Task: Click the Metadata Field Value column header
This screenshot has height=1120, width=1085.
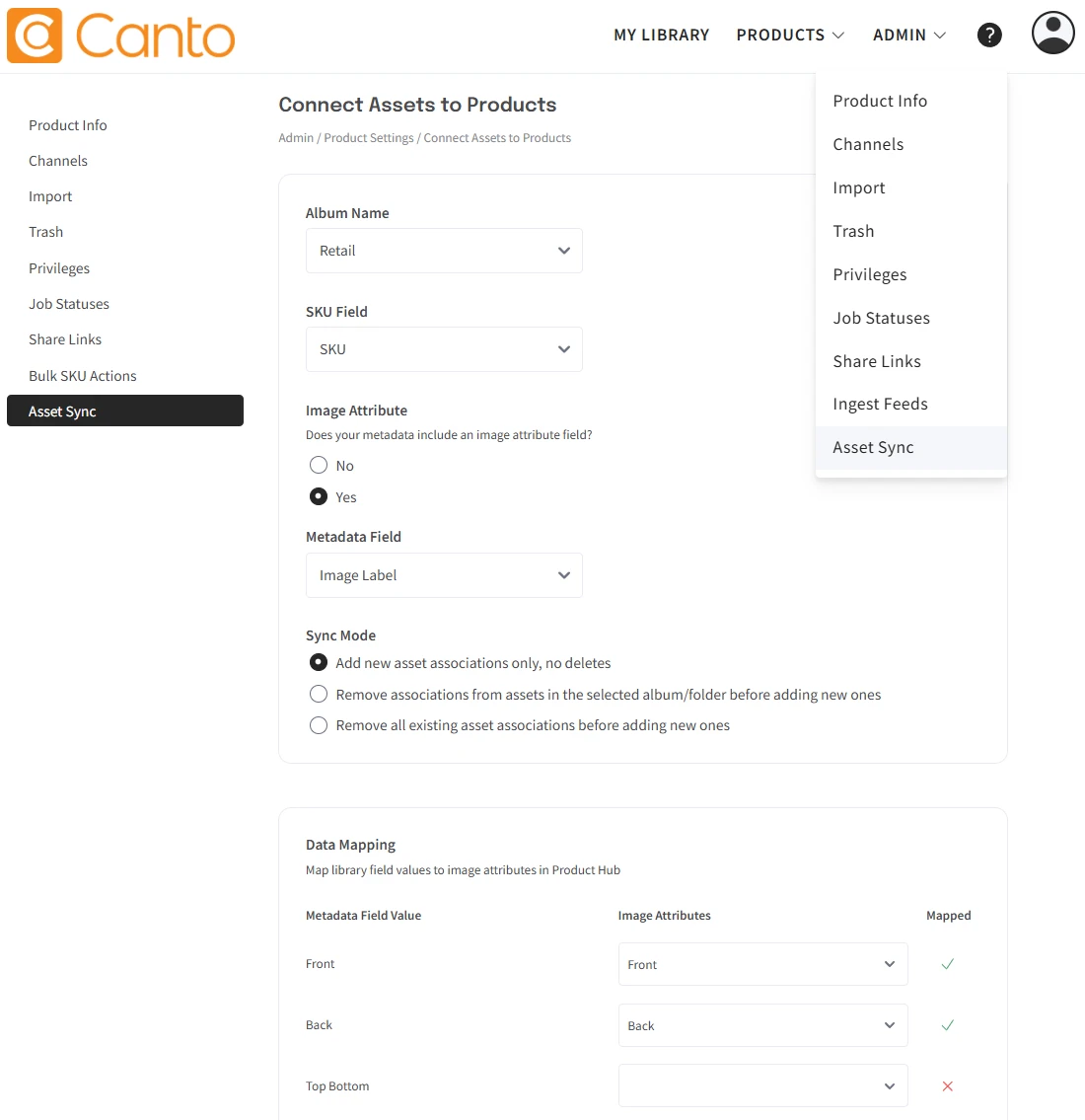Action: tap(363, 916)
